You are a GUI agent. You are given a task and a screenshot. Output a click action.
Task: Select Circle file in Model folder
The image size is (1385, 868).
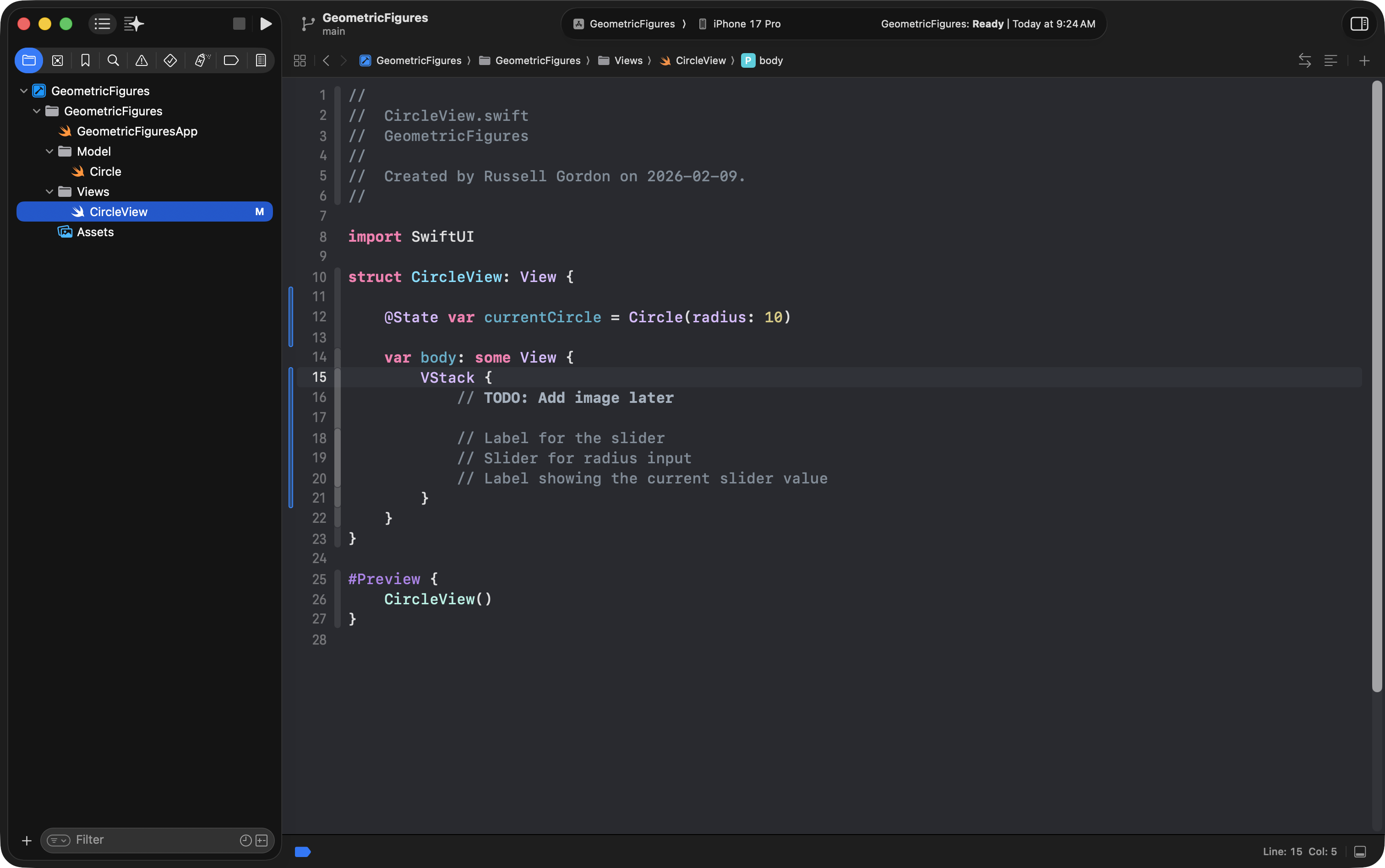pos(105,172)
